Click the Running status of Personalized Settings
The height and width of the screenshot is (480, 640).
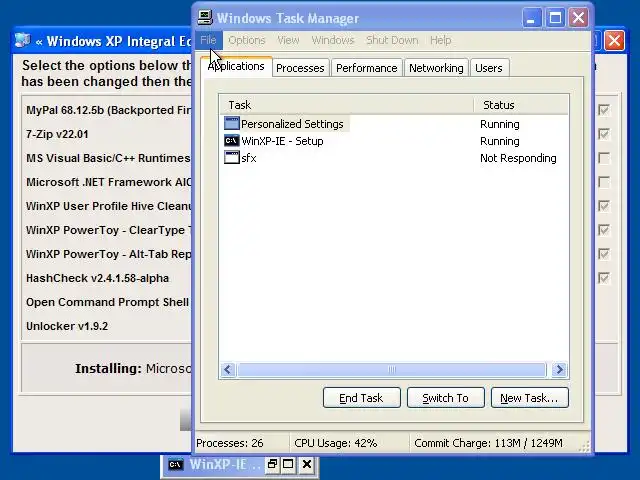point(500,124)
